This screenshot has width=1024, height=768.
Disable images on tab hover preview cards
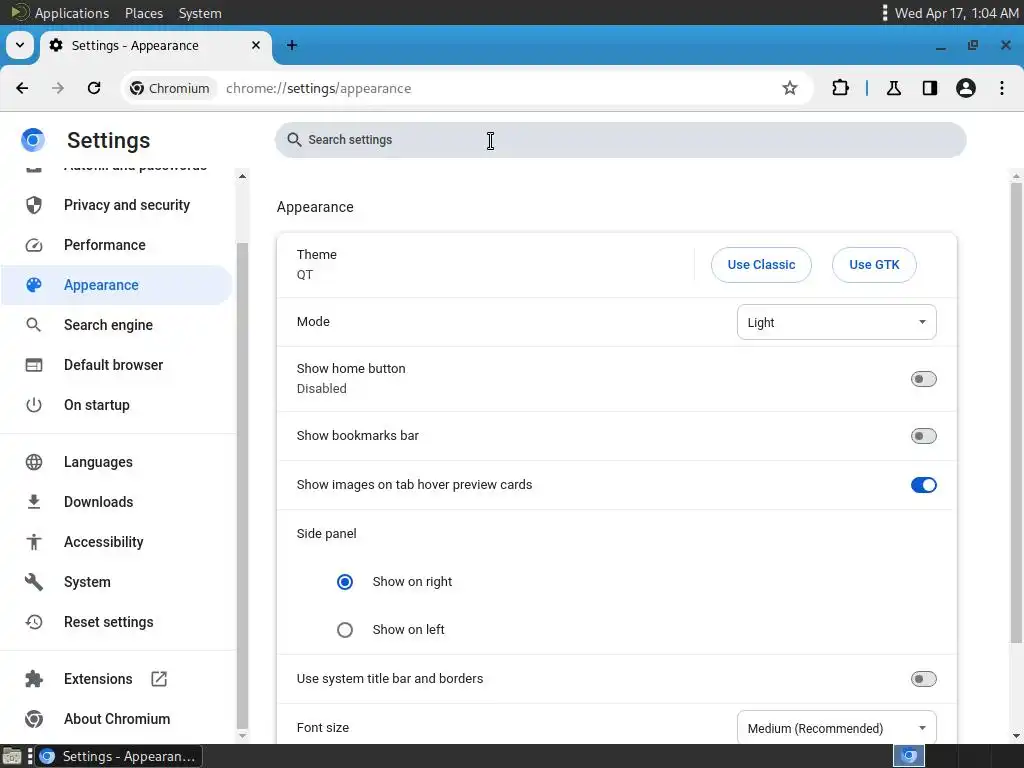(923, 485)
